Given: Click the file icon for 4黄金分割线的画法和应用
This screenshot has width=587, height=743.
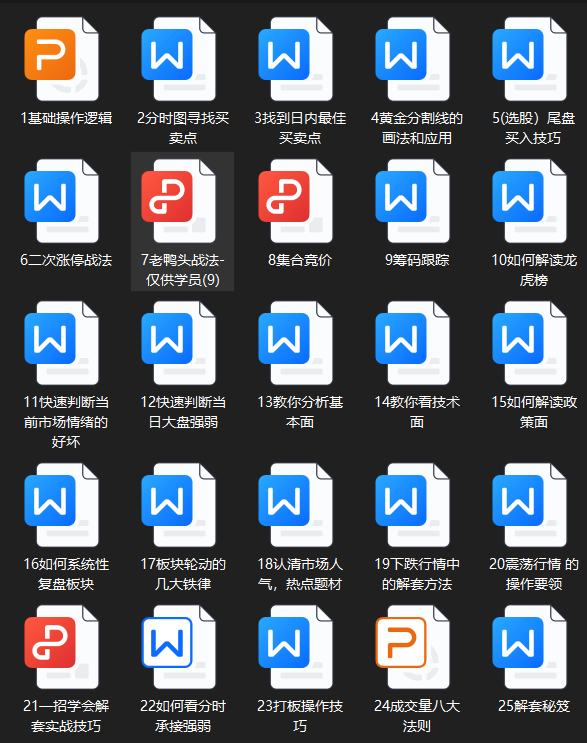Looking at the screenshot, I should (x=413, y=59).
